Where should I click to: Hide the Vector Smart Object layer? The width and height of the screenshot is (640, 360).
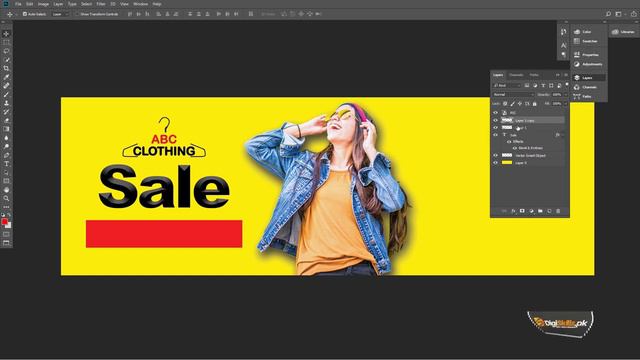496,156
